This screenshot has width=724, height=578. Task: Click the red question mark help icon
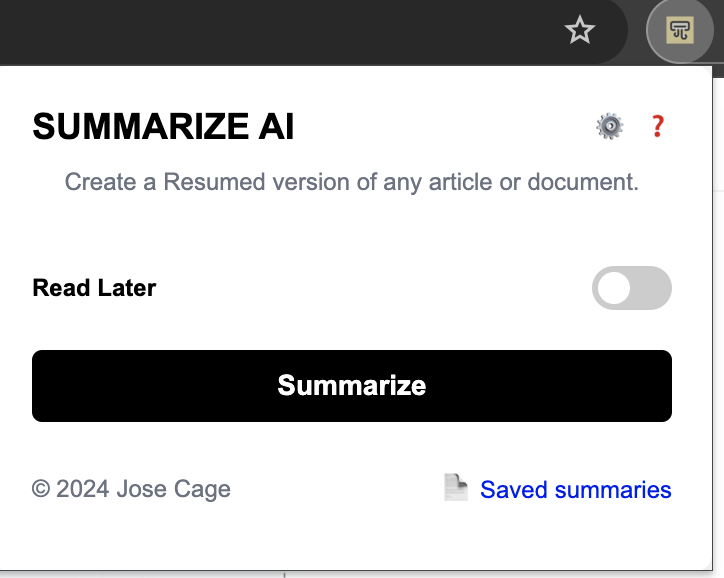(657, 126)
